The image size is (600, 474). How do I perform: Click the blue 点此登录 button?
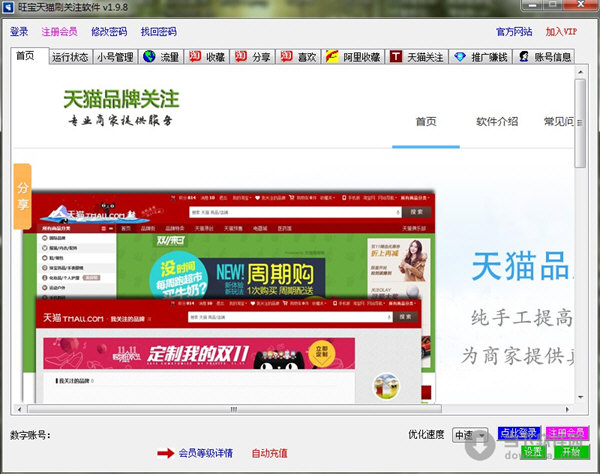518,433
